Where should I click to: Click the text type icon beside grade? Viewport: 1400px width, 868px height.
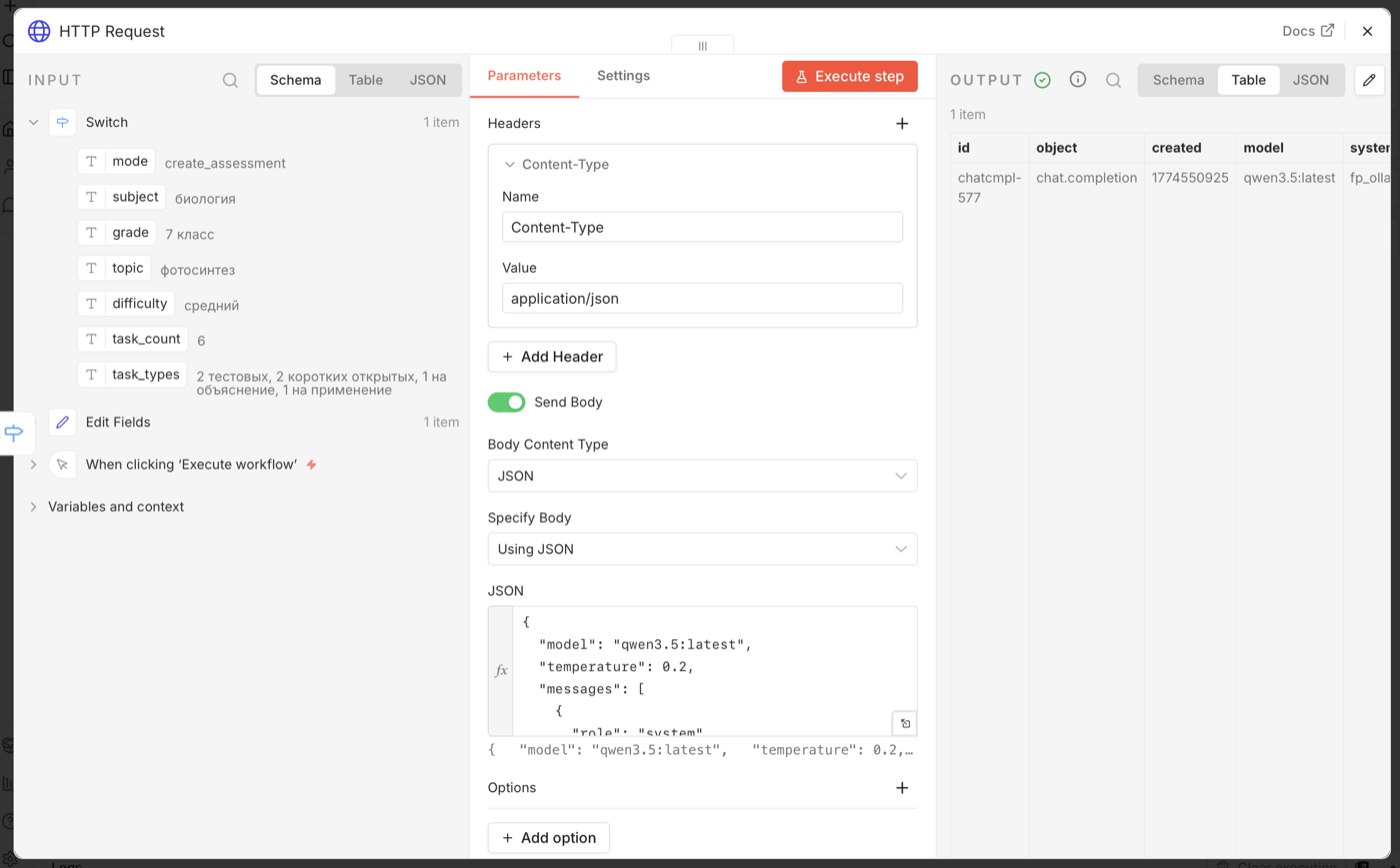point(91,232)
